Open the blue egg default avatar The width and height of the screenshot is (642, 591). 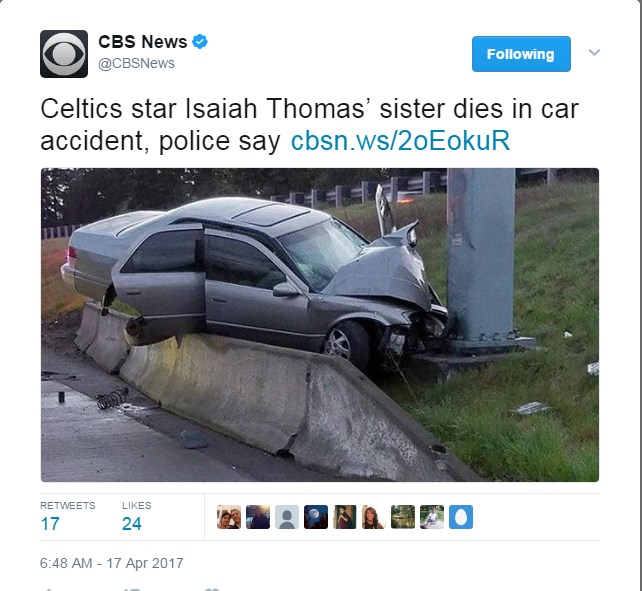pos(461,517)
